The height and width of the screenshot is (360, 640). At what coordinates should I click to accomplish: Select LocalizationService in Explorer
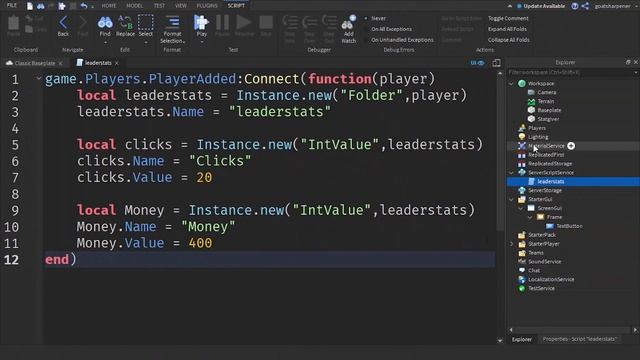coord(551,279)
